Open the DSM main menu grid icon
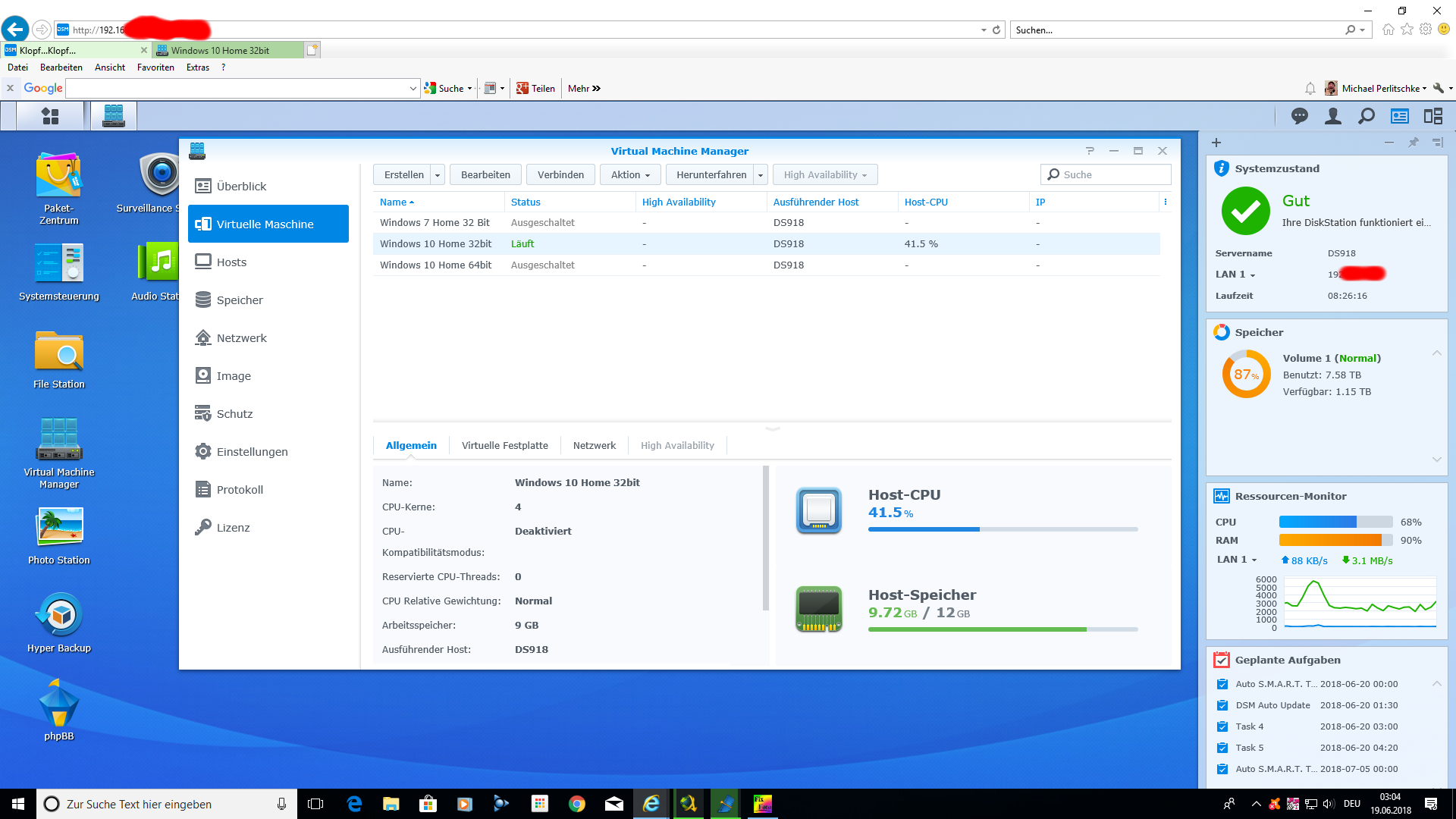 coord(50,116)
